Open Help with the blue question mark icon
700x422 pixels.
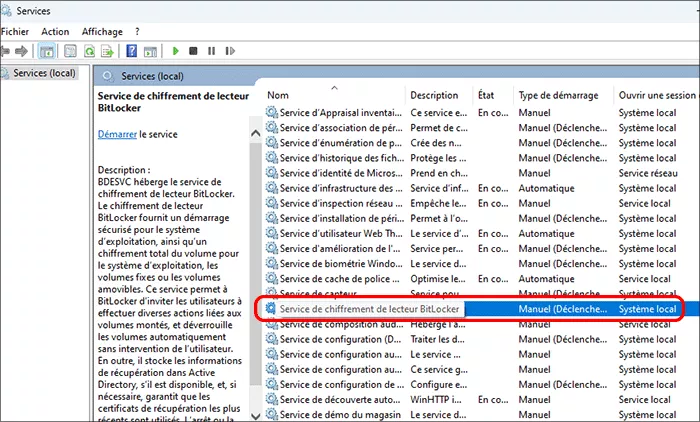tap(131, 51)
